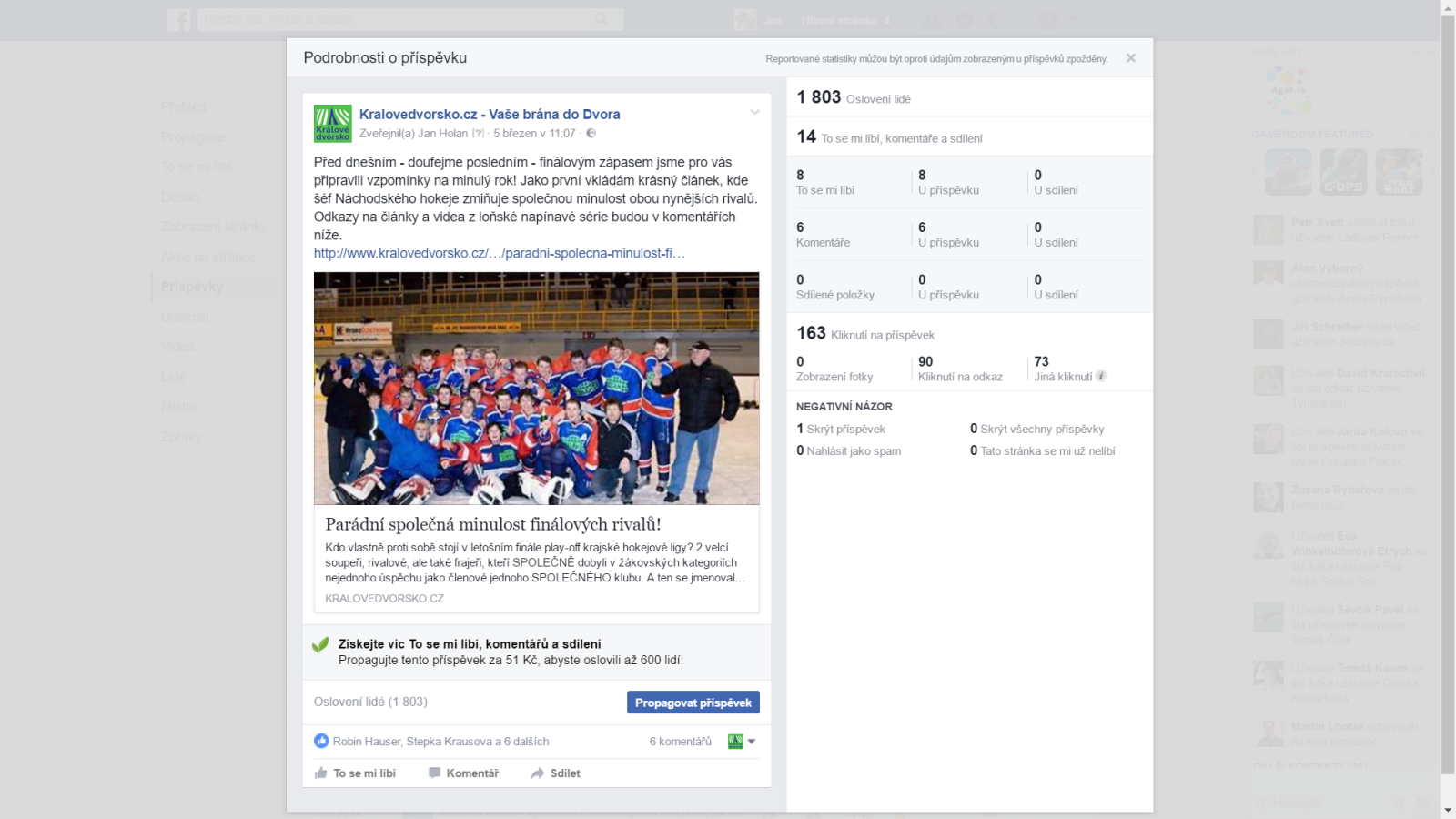Open Kralovedvorsko.cz - Vaše brána do Dvora page link
The width and height of the screenshot is (1456, 819).
pyautogui.click(x=490, y=114)
